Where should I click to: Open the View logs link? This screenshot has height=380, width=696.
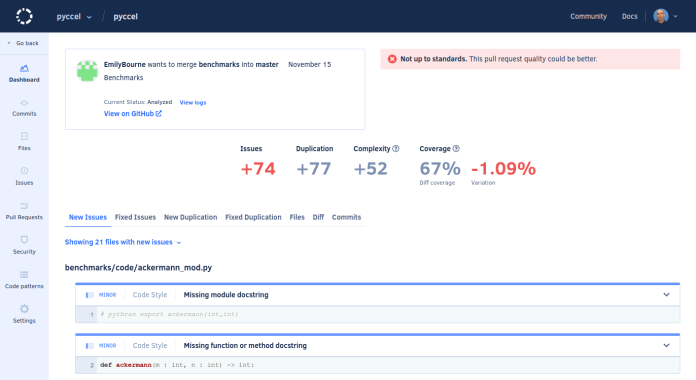193,103
